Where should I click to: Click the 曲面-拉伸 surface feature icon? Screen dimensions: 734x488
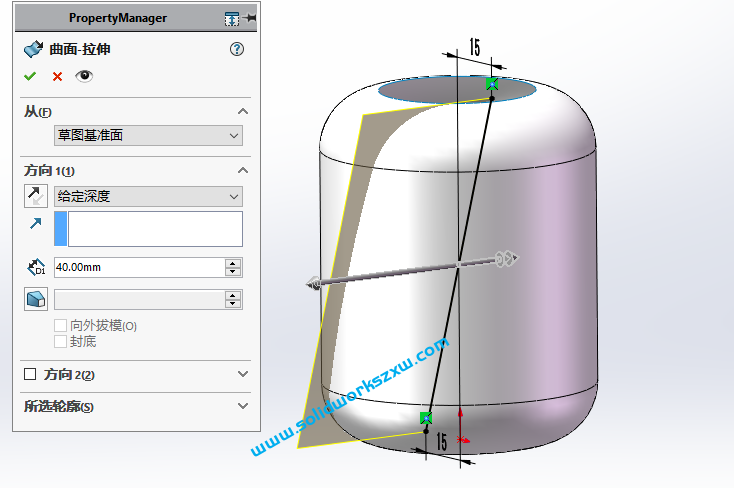33,49
